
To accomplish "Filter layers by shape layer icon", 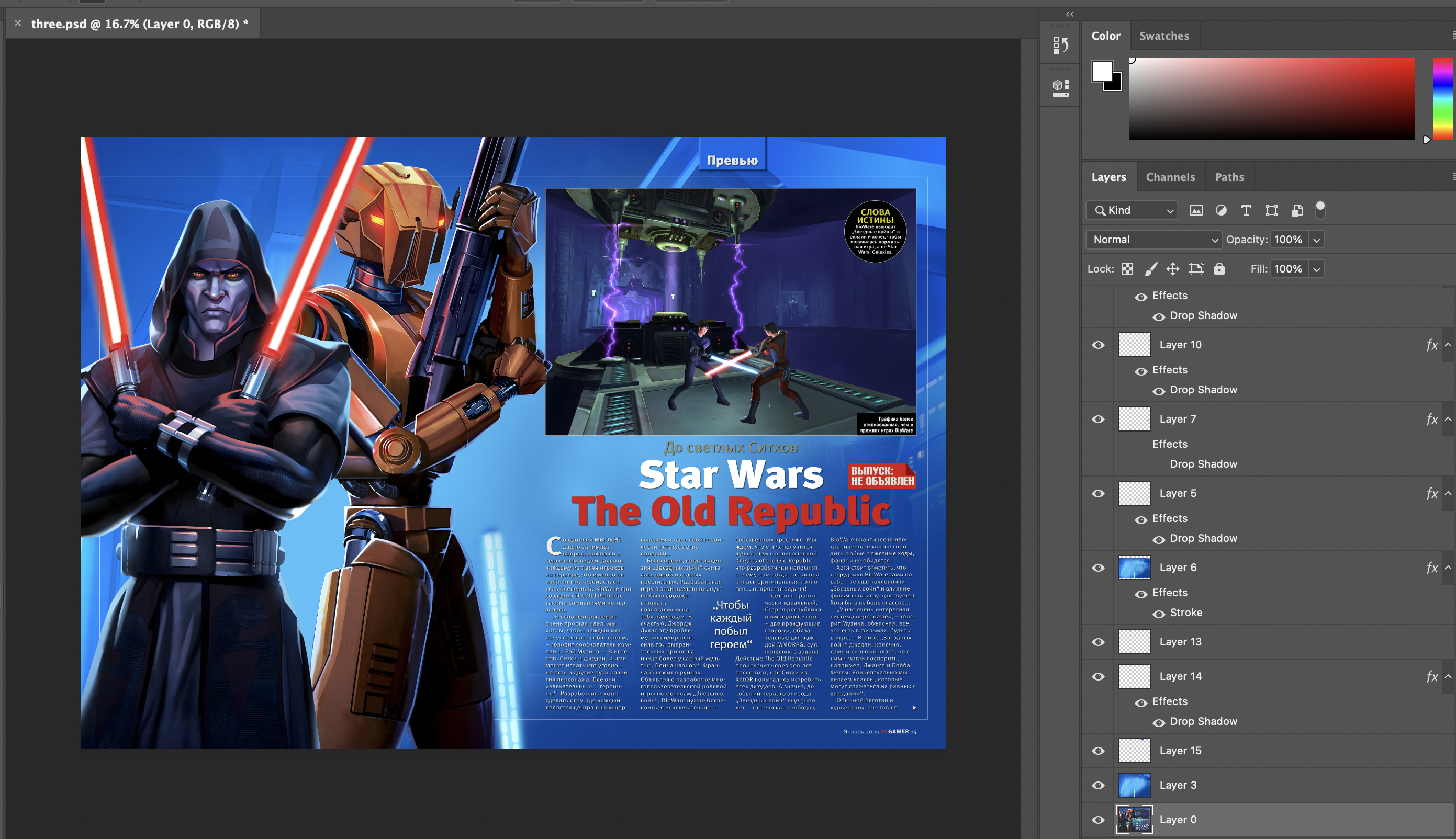I will pyautogui.click(x=1271, y=210).
